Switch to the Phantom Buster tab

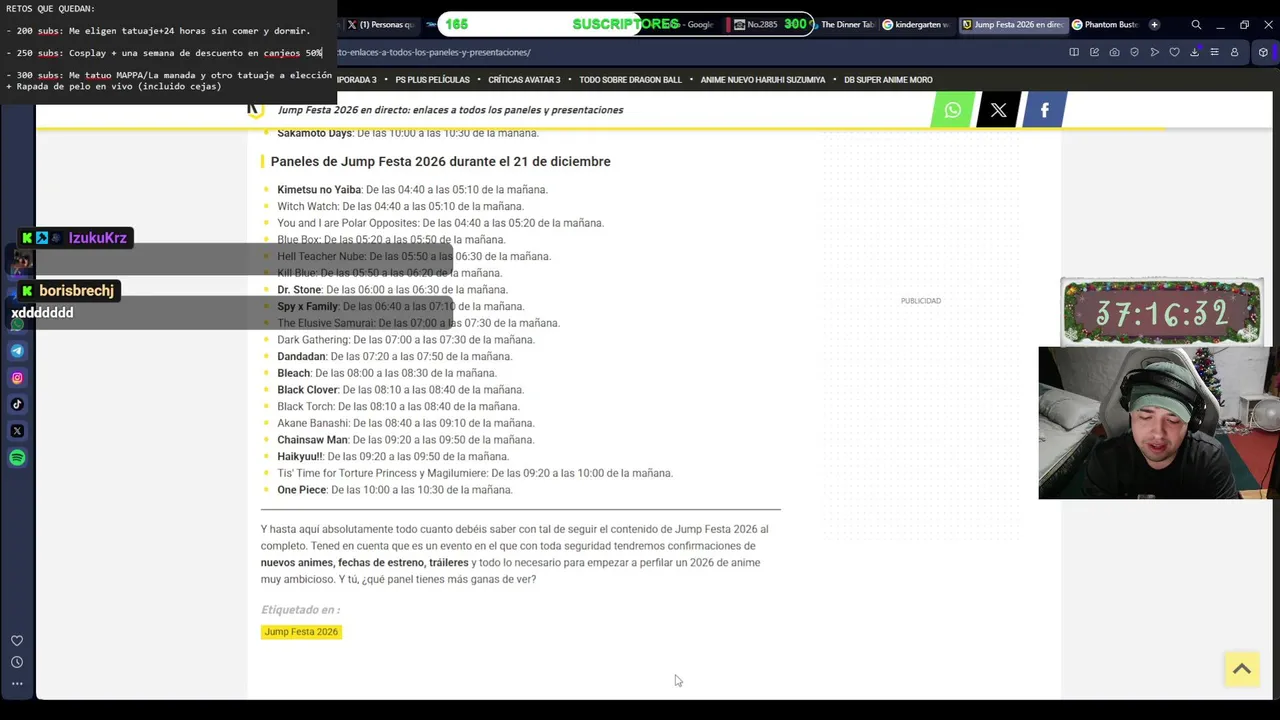click(1105, 24)
